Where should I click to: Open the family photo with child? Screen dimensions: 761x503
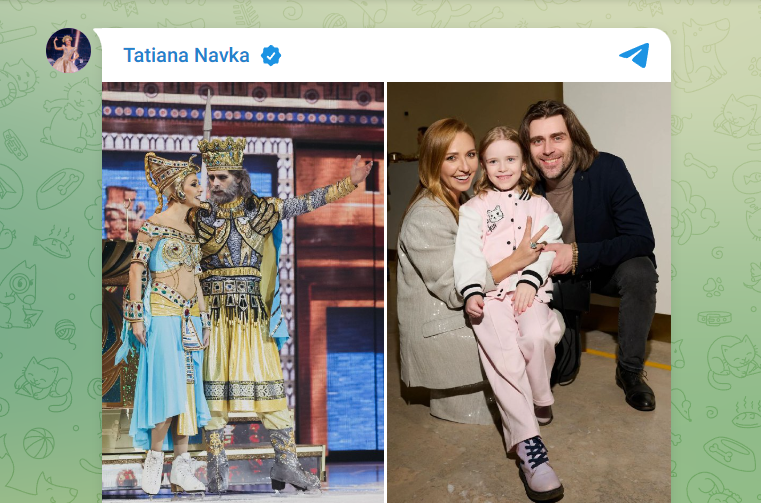(x=529, y=292)
